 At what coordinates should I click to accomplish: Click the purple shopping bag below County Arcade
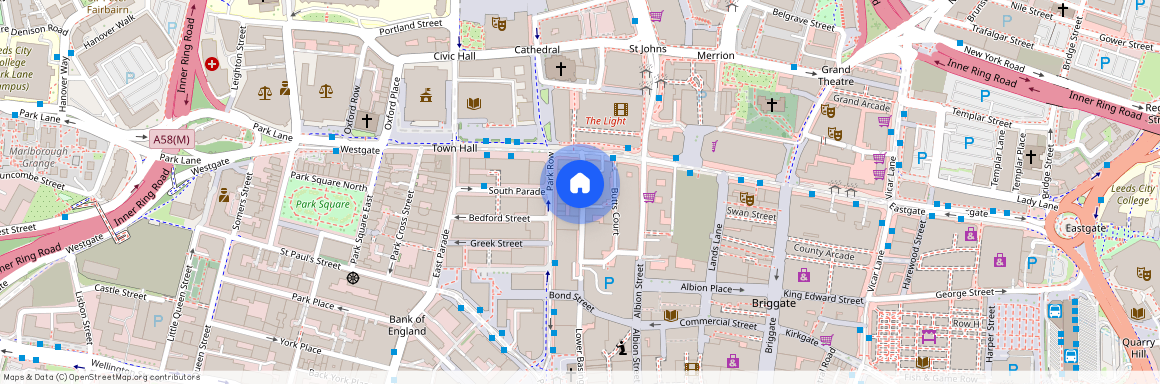pos(803,276)
